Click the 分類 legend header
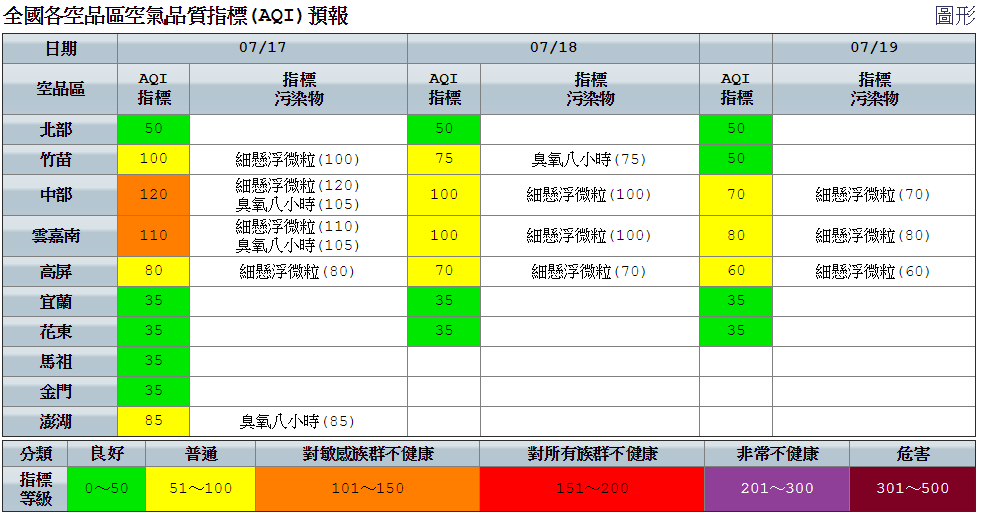 click(36, 454)
